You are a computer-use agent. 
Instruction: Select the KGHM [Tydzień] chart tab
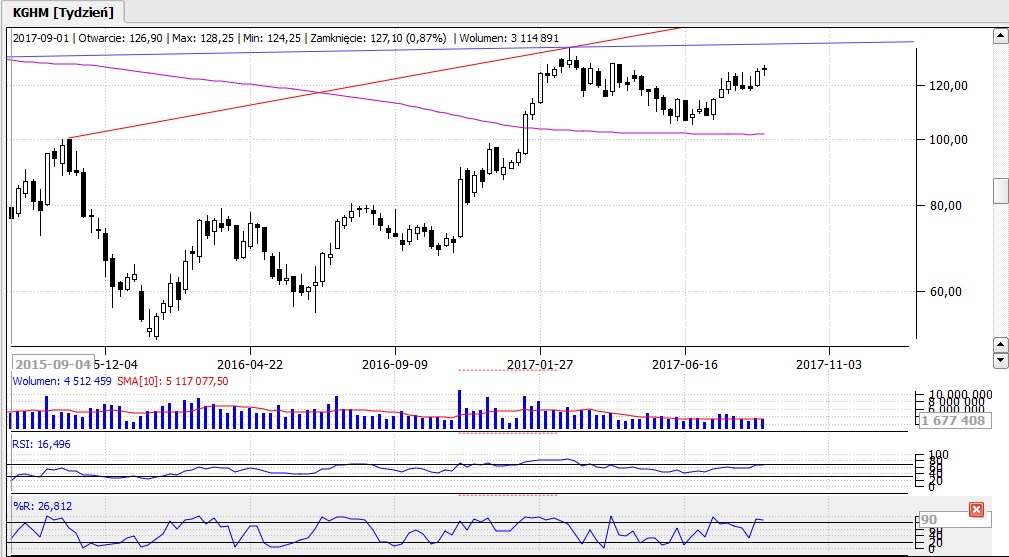pyautogui.click(x=63, y=12)
